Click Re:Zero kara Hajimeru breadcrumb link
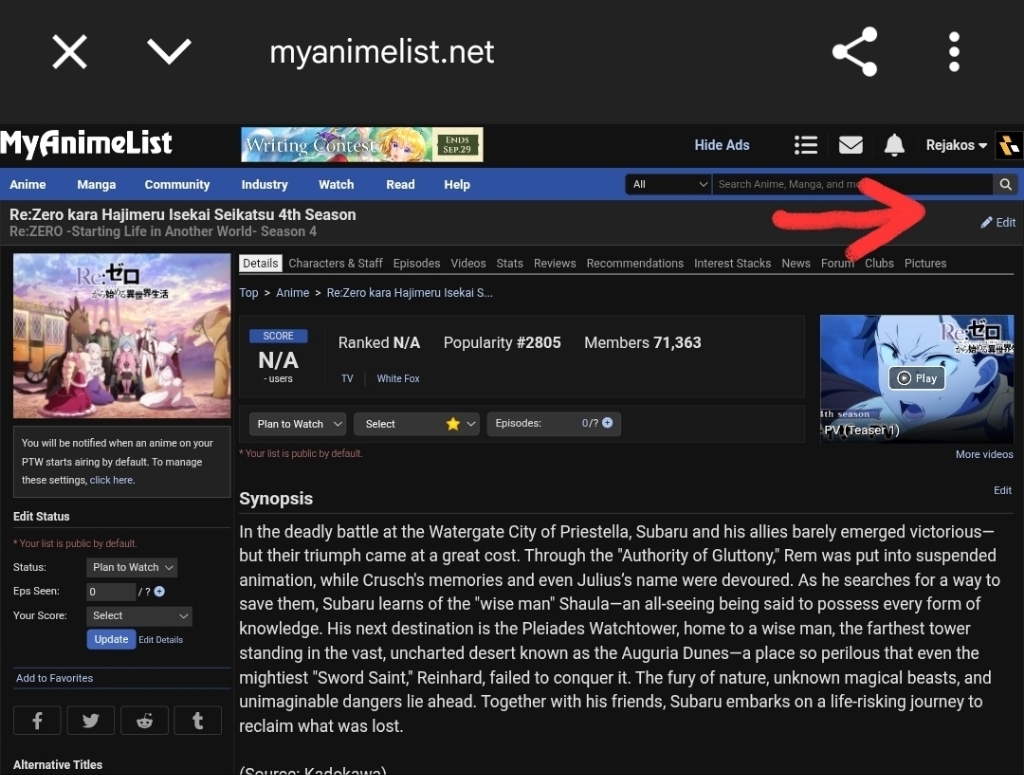 point(409,293)
